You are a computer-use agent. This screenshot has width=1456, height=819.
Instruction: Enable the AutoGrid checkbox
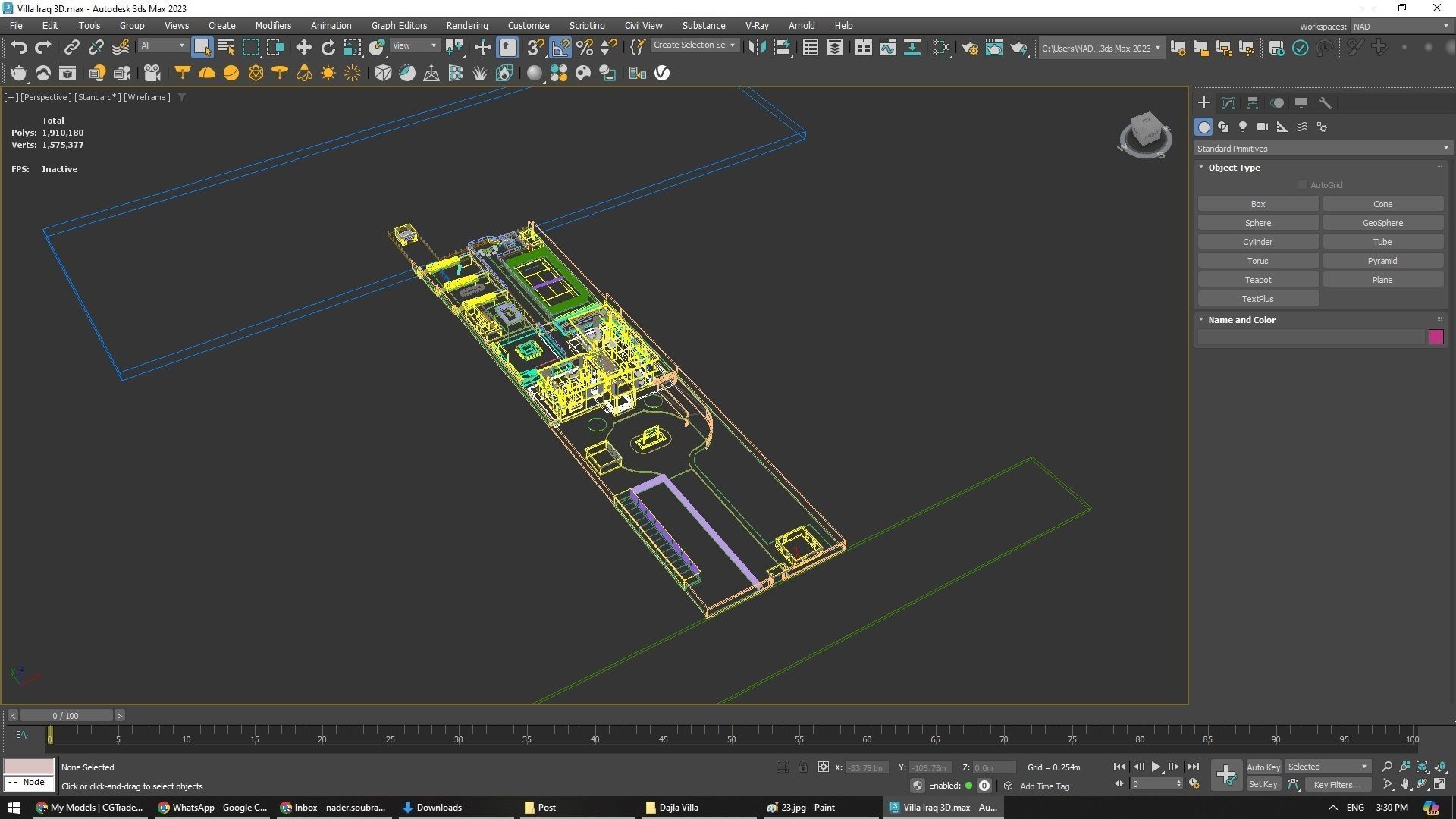click(1303, 185)
